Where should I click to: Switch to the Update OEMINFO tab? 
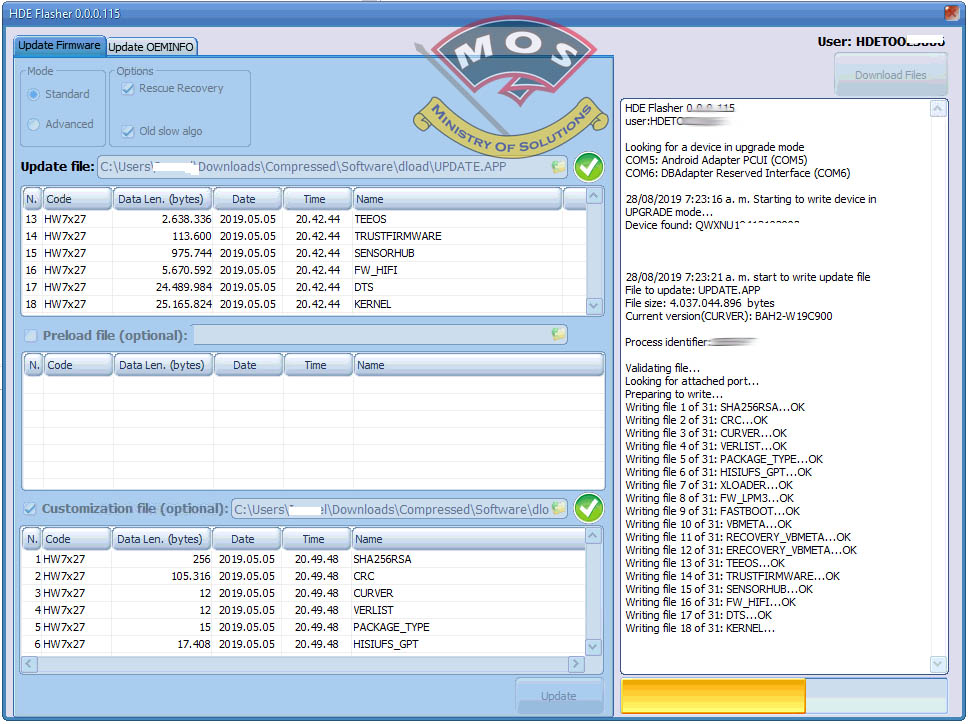coord(152,46)
